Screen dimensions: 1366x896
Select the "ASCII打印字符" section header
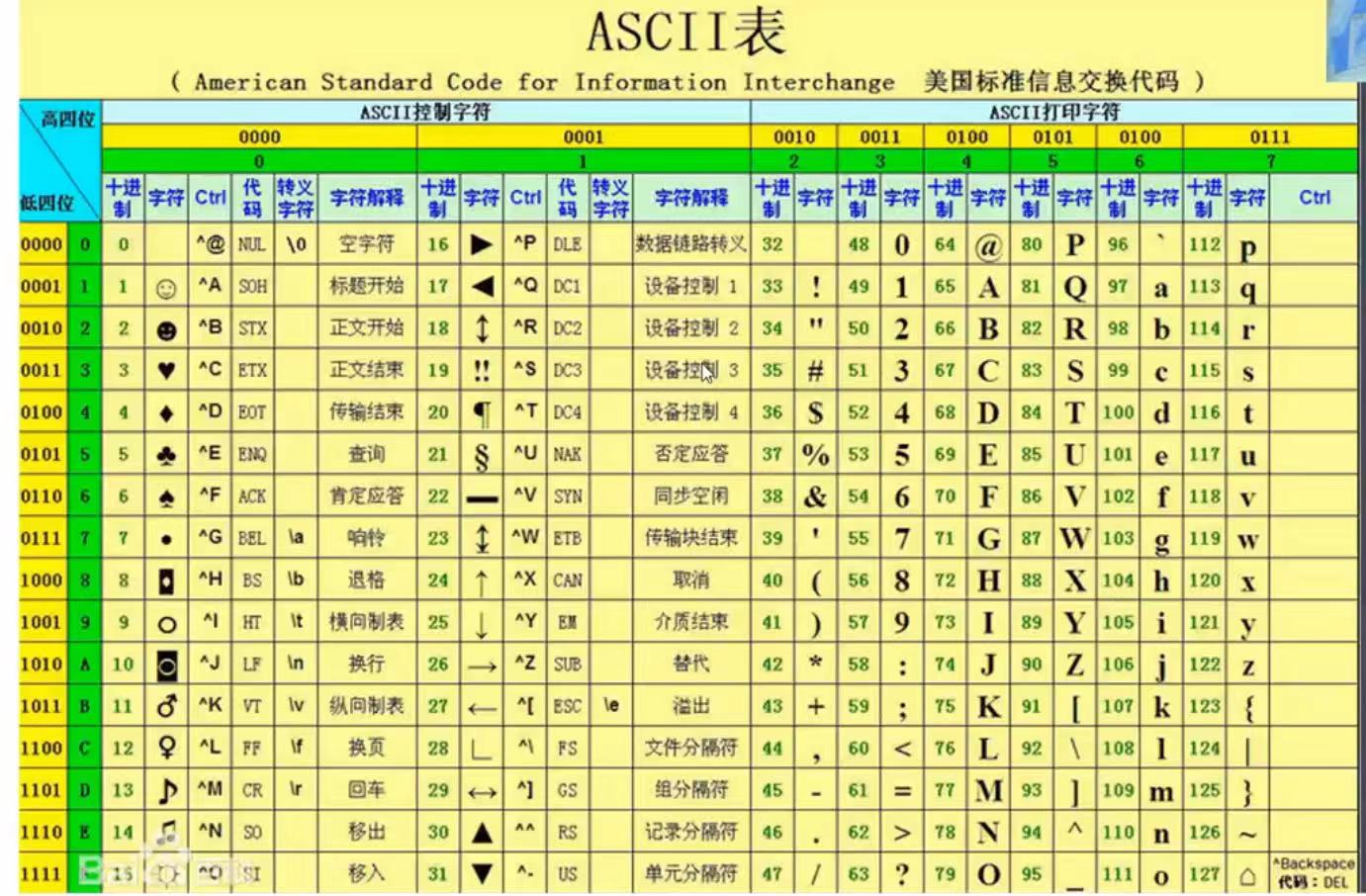click(1054, 113)
